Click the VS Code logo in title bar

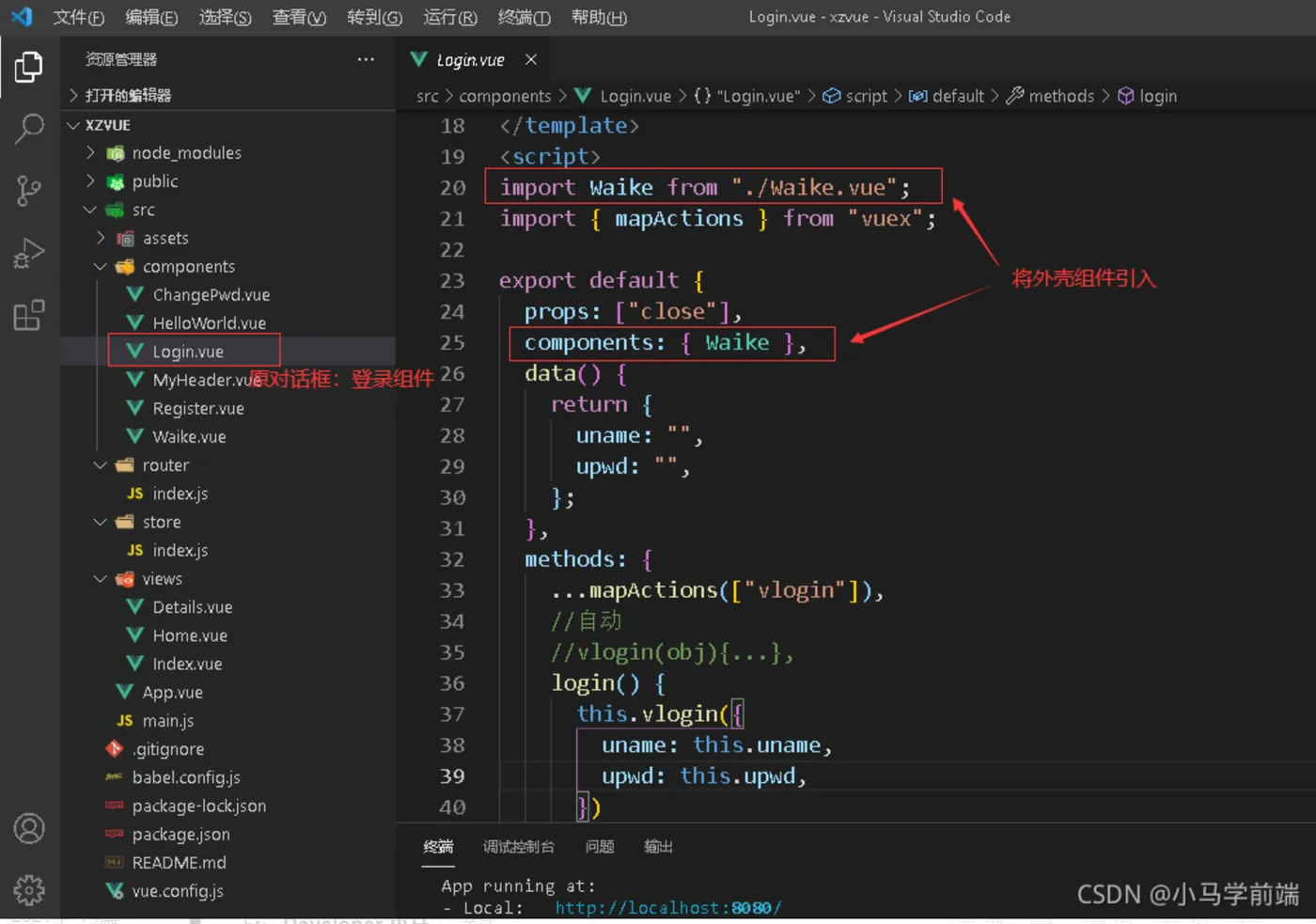(22, 16)
